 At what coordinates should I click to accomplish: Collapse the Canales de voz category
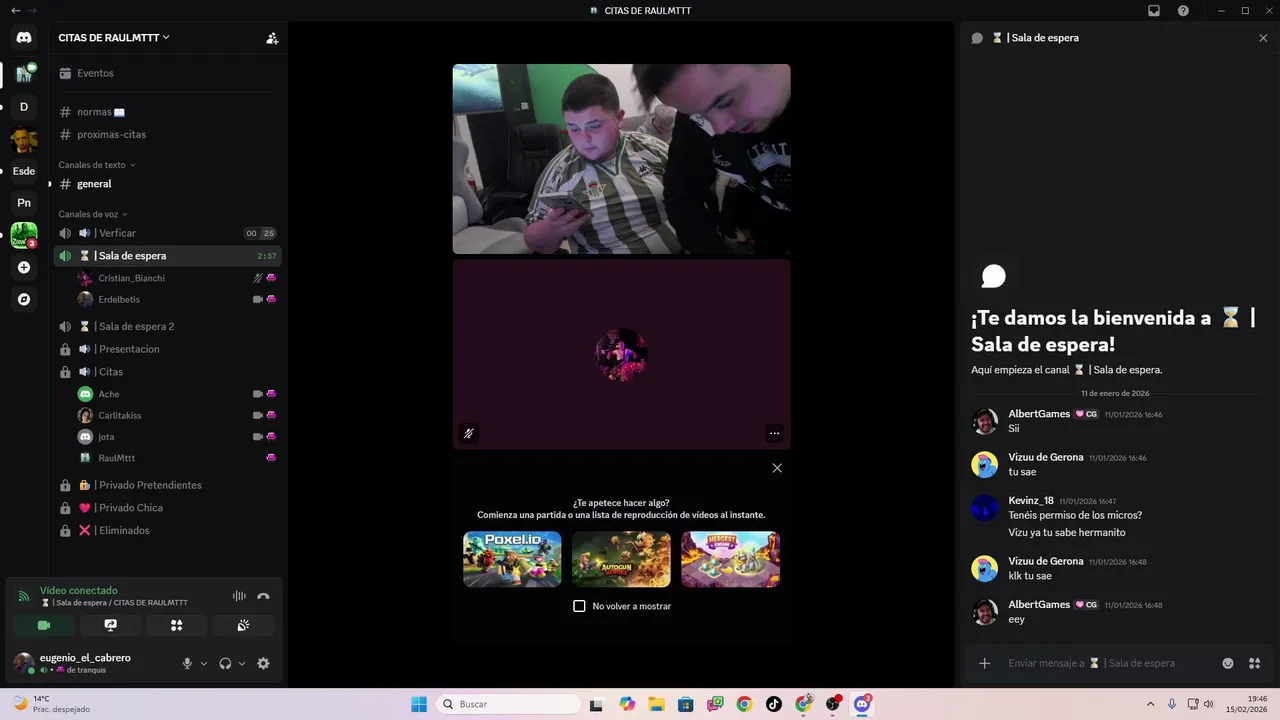93,214
